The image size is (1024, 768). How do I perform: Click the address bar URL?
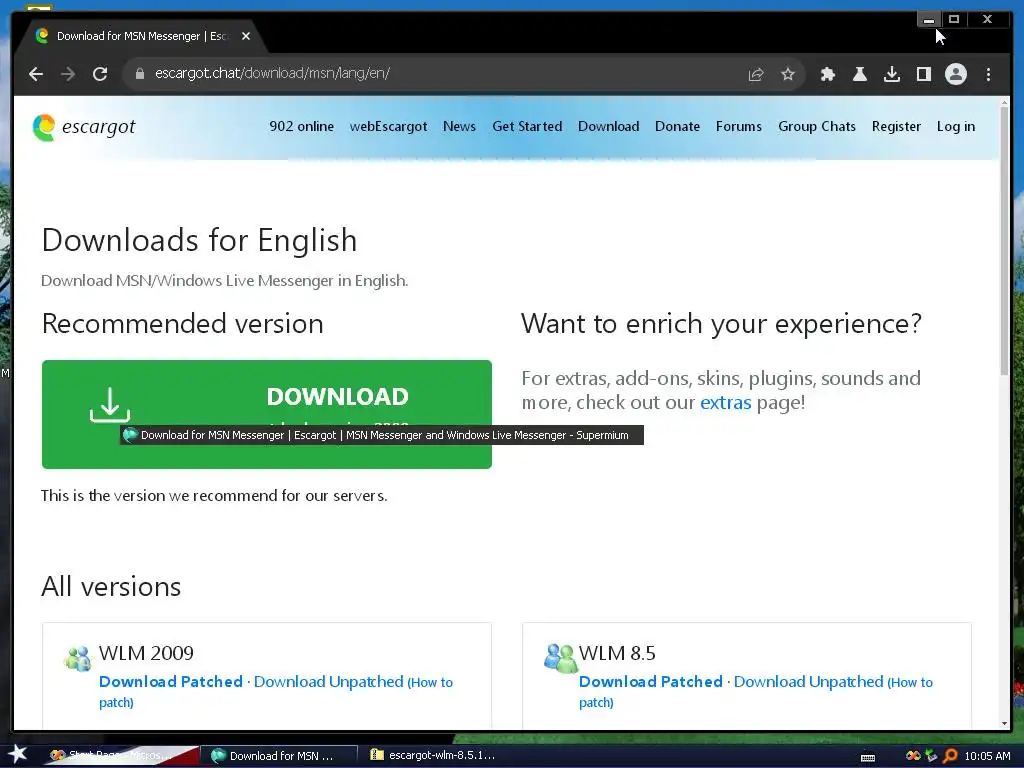(272, 73)
